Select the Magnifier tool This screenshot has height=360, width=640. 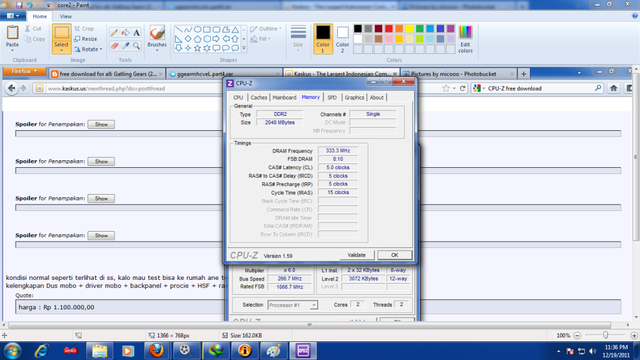[x=136, y=46]
